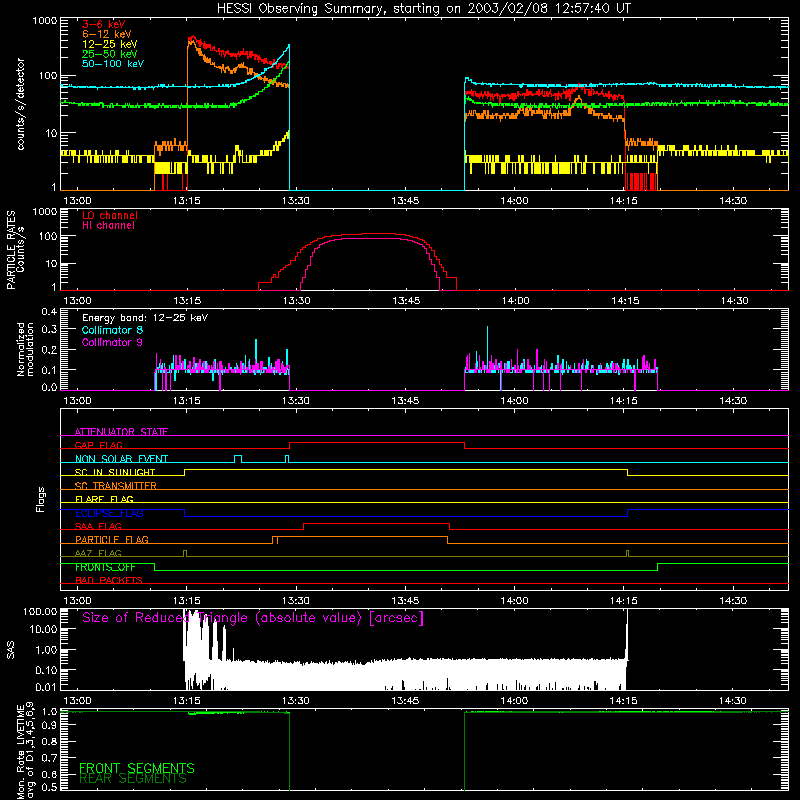Click the NON_SOLAR_EVENT flag label
The image size is (800, 800).
[x=121, y=459]
